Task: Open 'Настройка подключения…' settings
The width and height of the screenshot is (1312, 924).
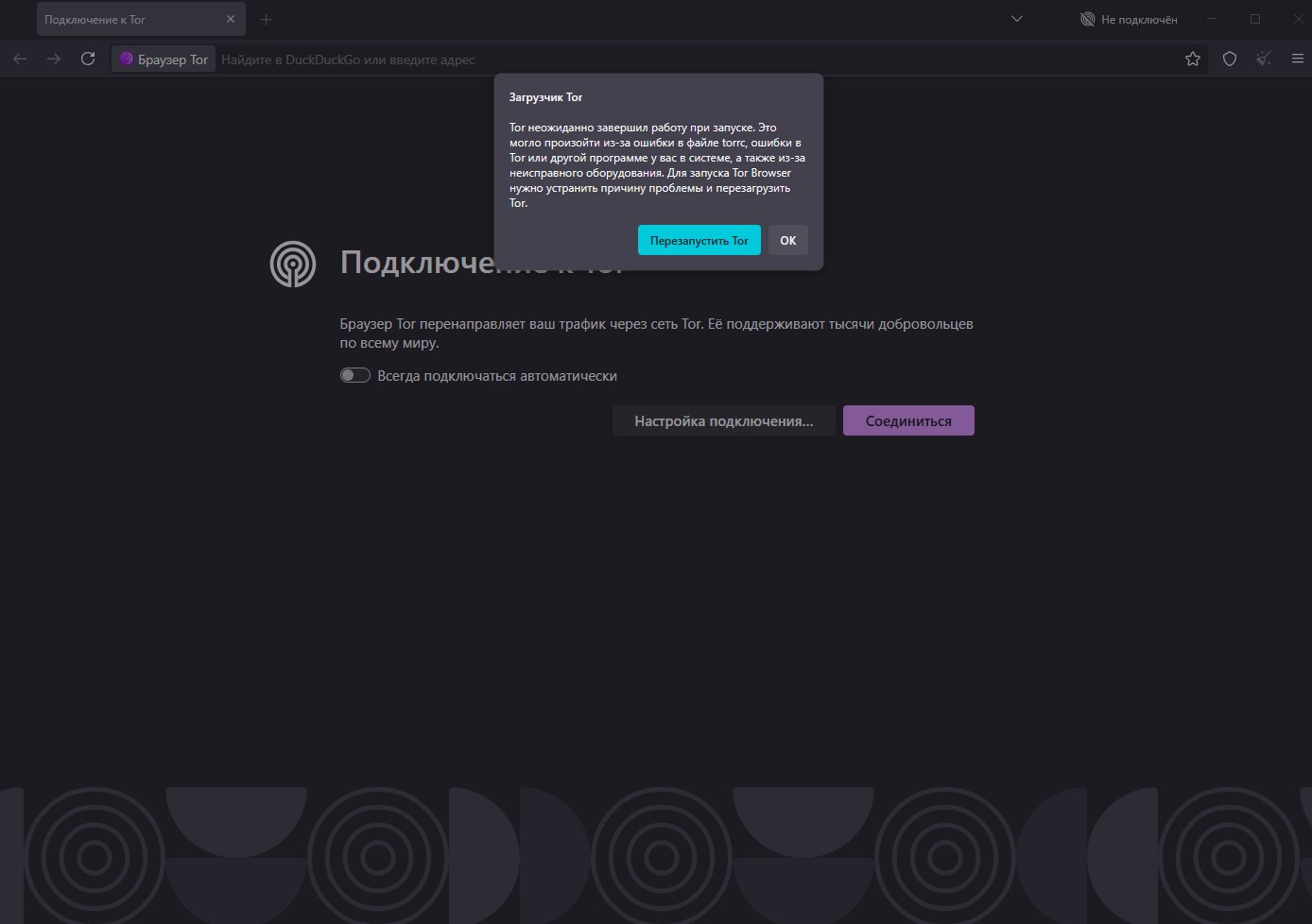Action: 724,420
